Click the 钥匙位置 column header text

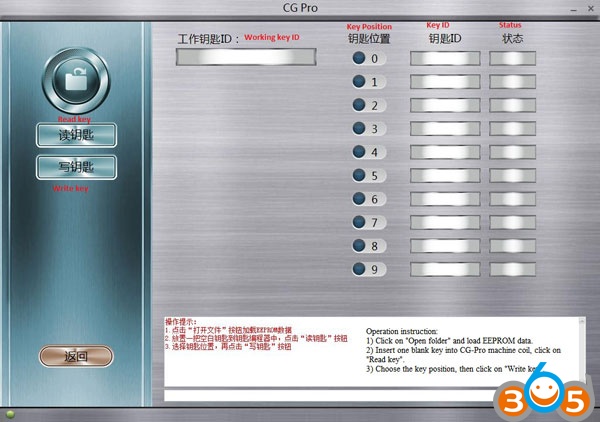pos(369,39)
